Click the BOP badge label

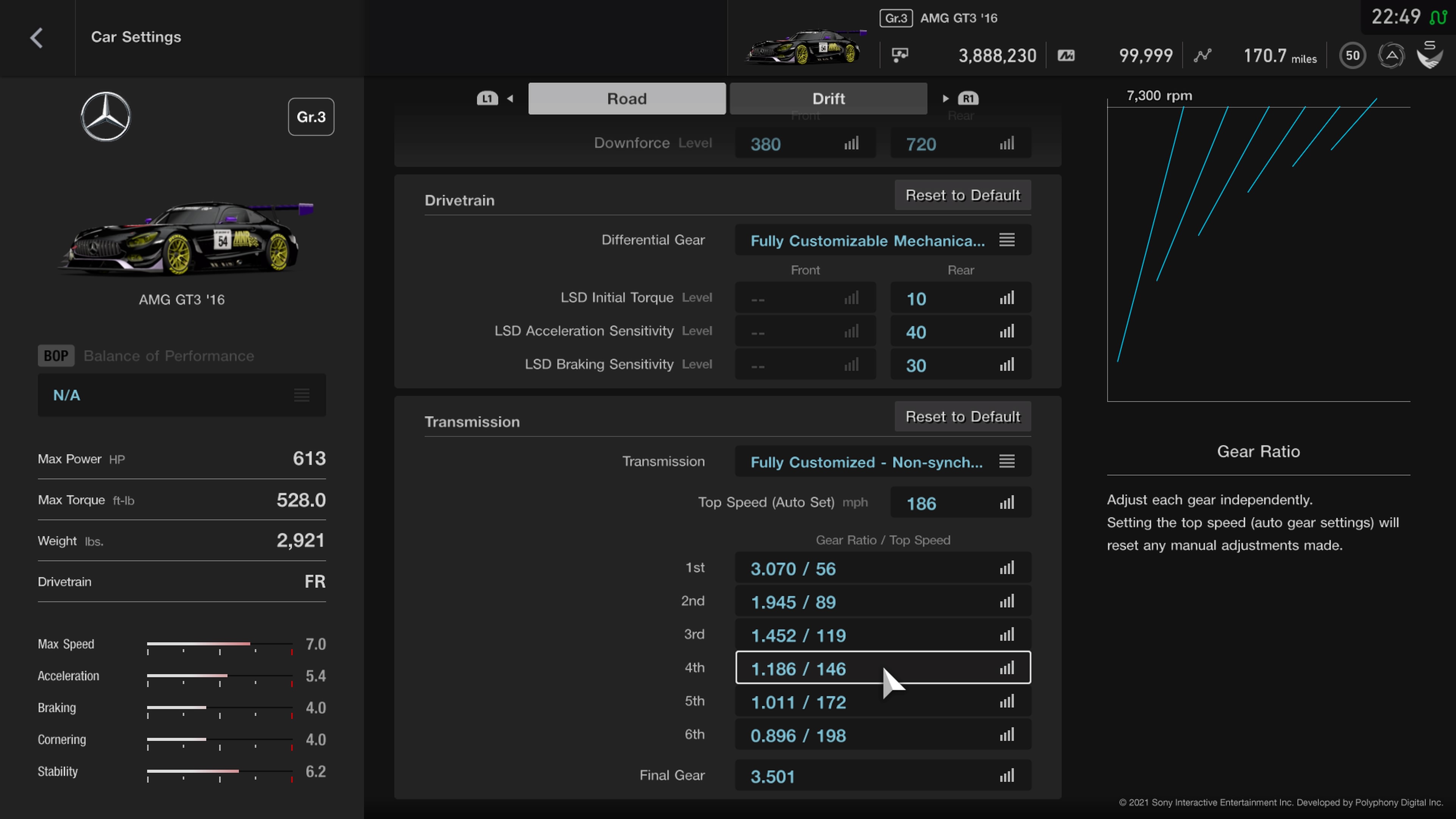(56, 356)
